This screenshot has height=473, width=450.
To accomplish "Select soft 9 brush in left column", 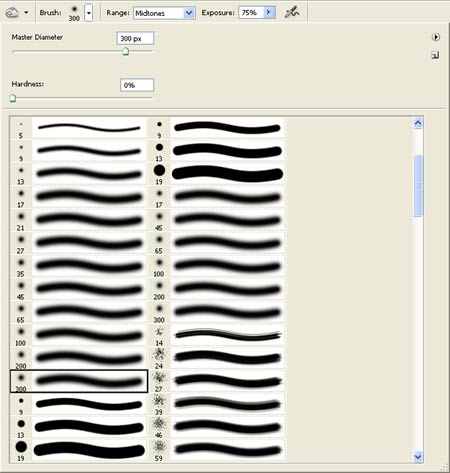I will (x=79, y=151).
